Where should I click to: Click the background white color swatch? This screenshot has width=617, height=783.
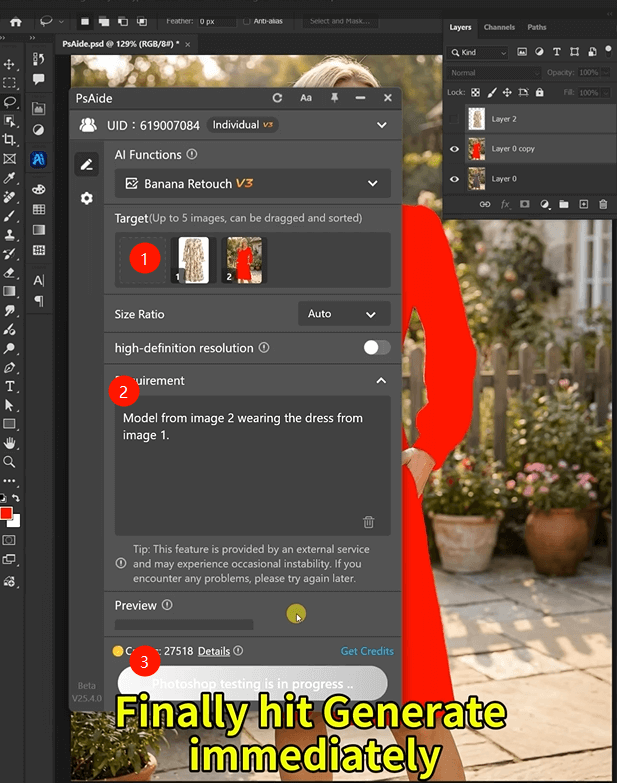(x=15, y=522)
